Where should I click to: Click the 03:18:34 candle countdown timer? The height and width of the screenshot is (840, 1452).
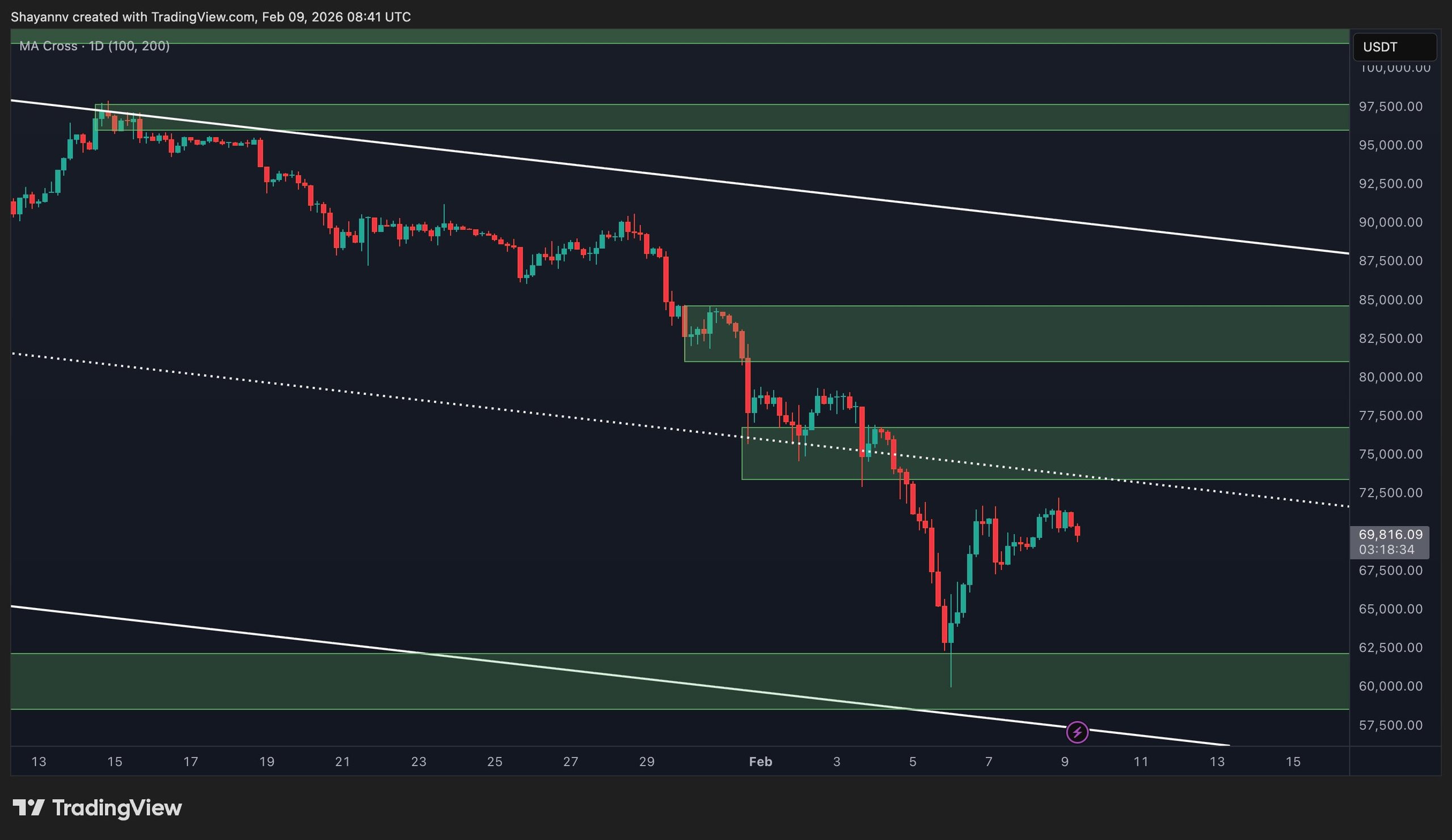click(x=1386, y=550)
